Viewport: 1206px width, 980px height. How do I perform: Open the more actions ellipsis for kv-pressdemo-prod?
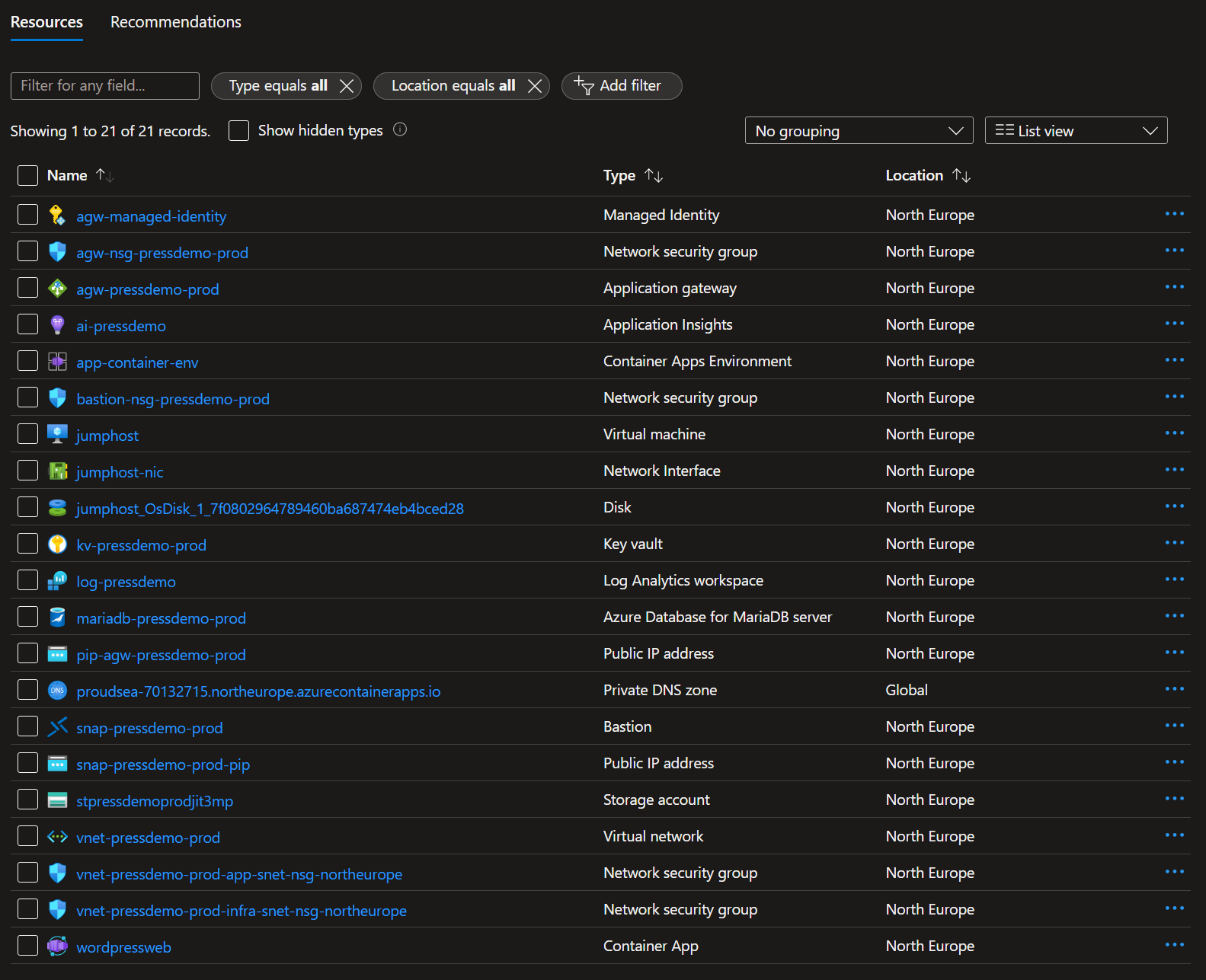pyautogui.click(x=1174, y=543)
